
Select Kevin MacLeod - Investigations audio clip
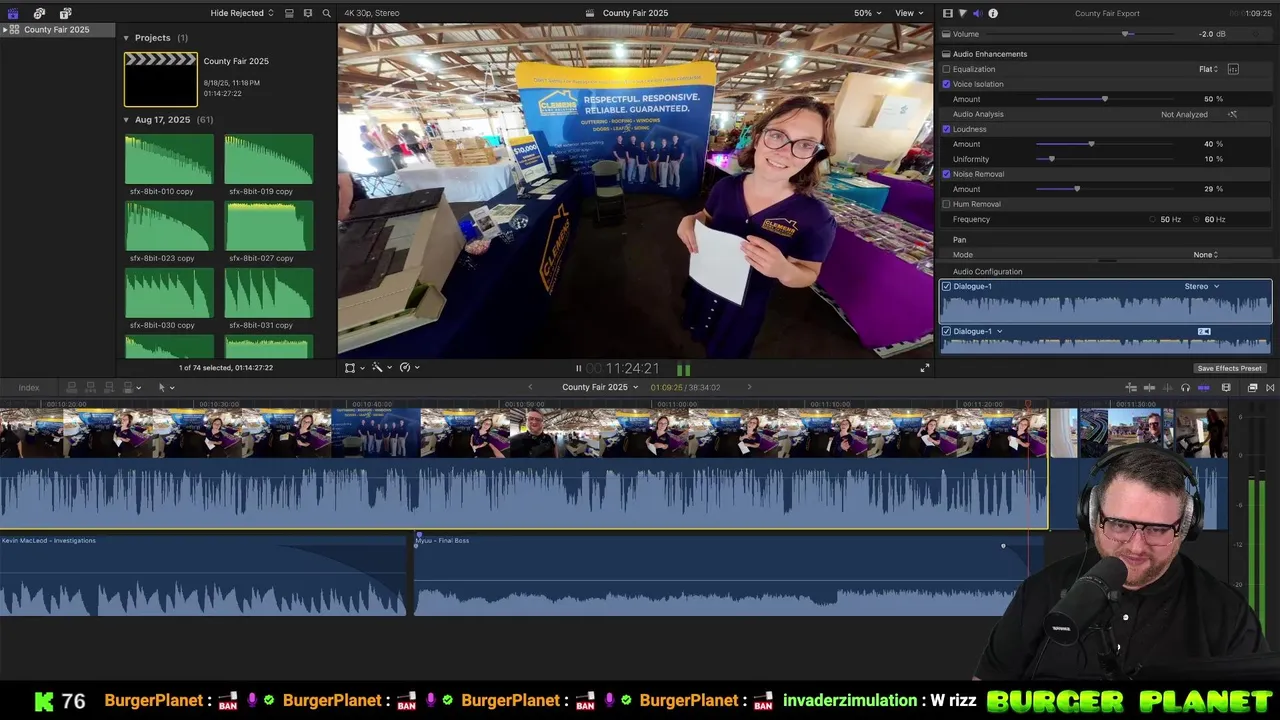(204, 574)
